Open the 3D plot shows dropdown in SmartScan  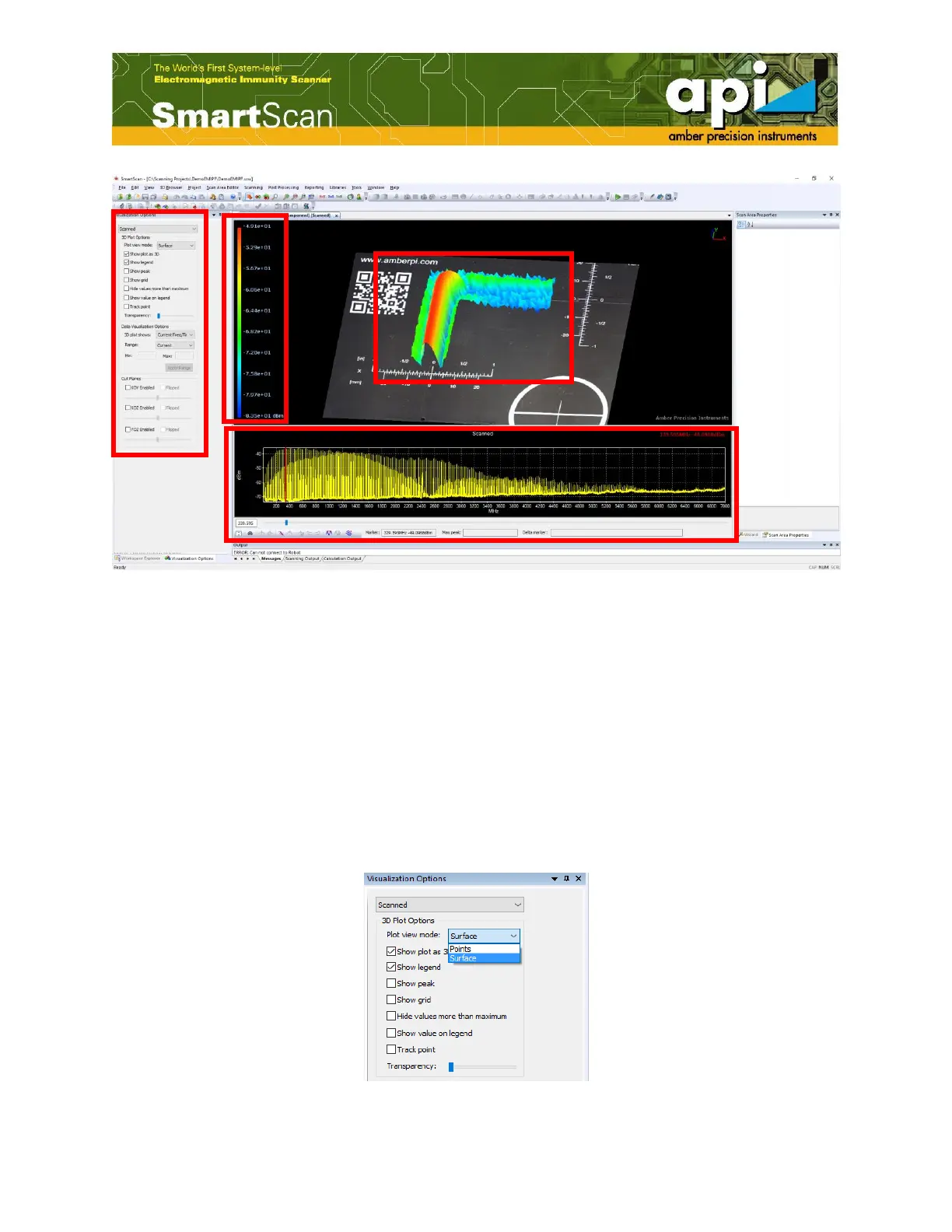[175, 334]
